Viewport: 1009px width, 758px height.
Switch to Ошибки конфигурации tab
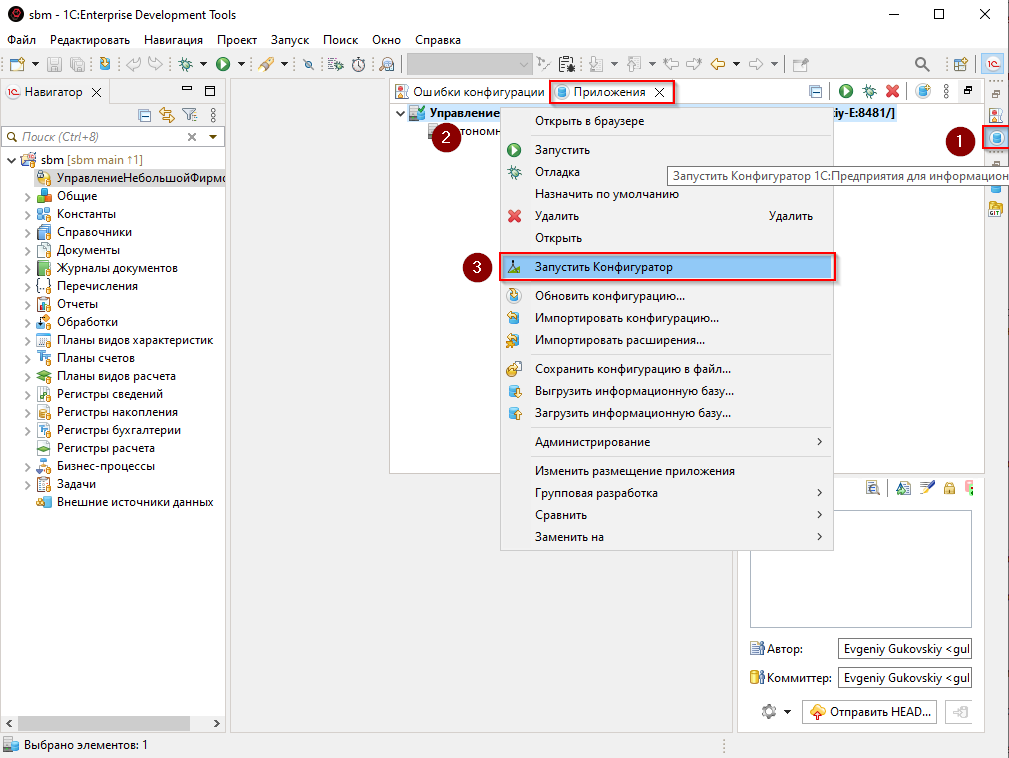(470, 92)
